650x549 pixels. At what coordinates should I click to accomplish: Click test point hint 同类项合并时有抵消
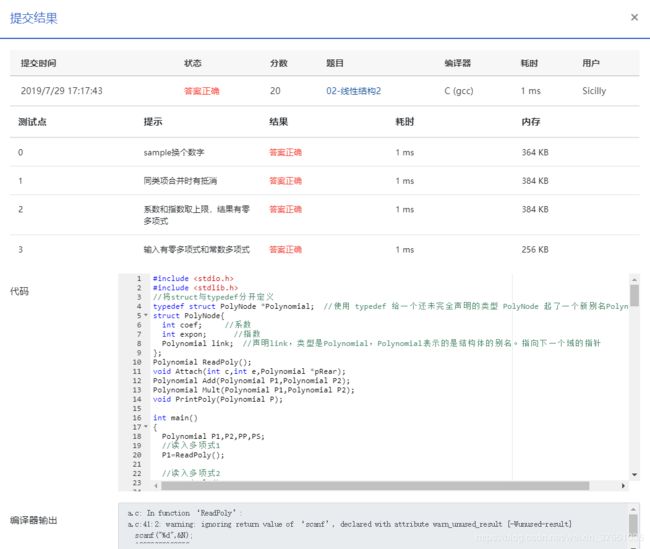tap(180, 181)
